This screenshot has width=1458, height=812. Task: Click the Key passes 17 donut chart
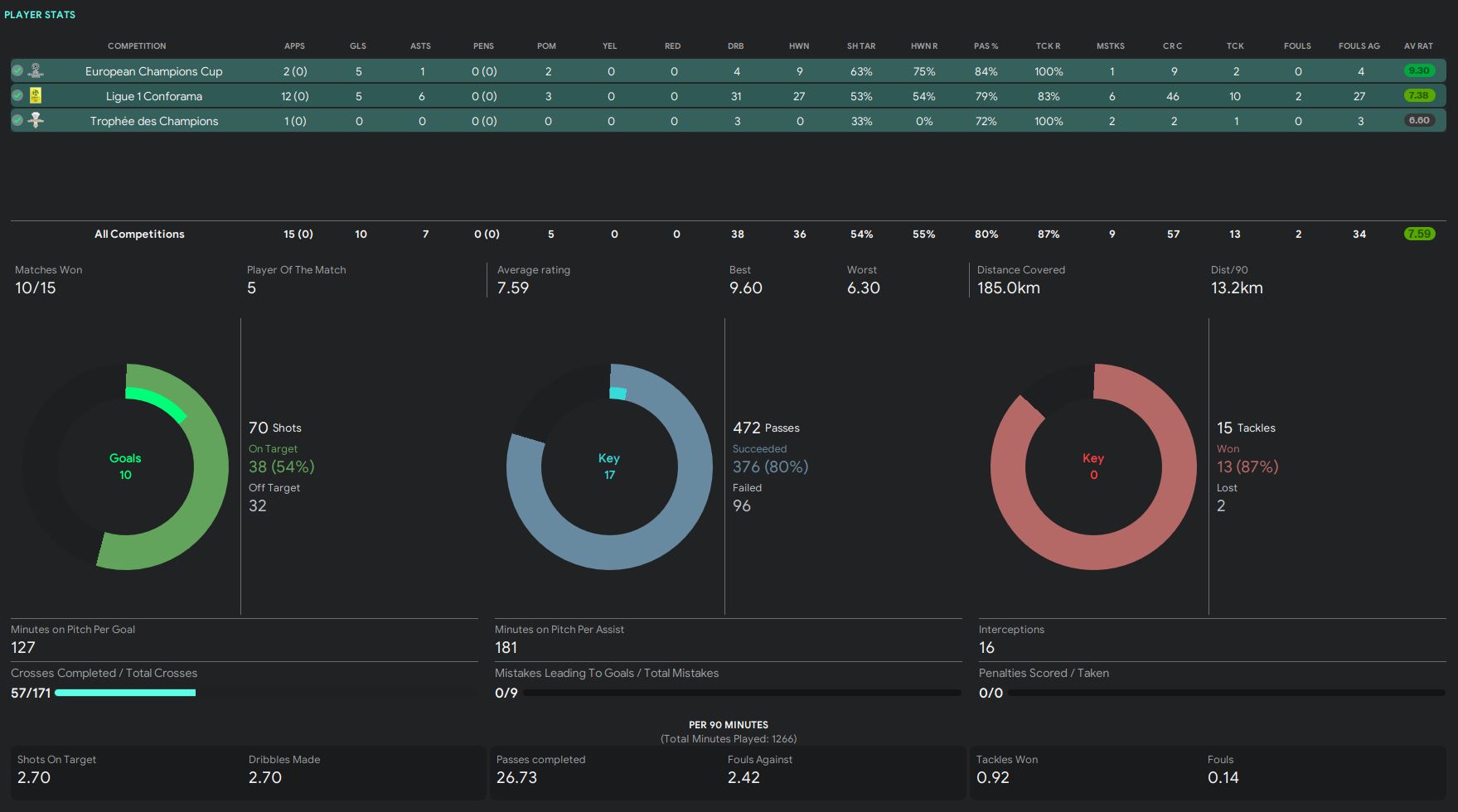(x=609, y=466)
